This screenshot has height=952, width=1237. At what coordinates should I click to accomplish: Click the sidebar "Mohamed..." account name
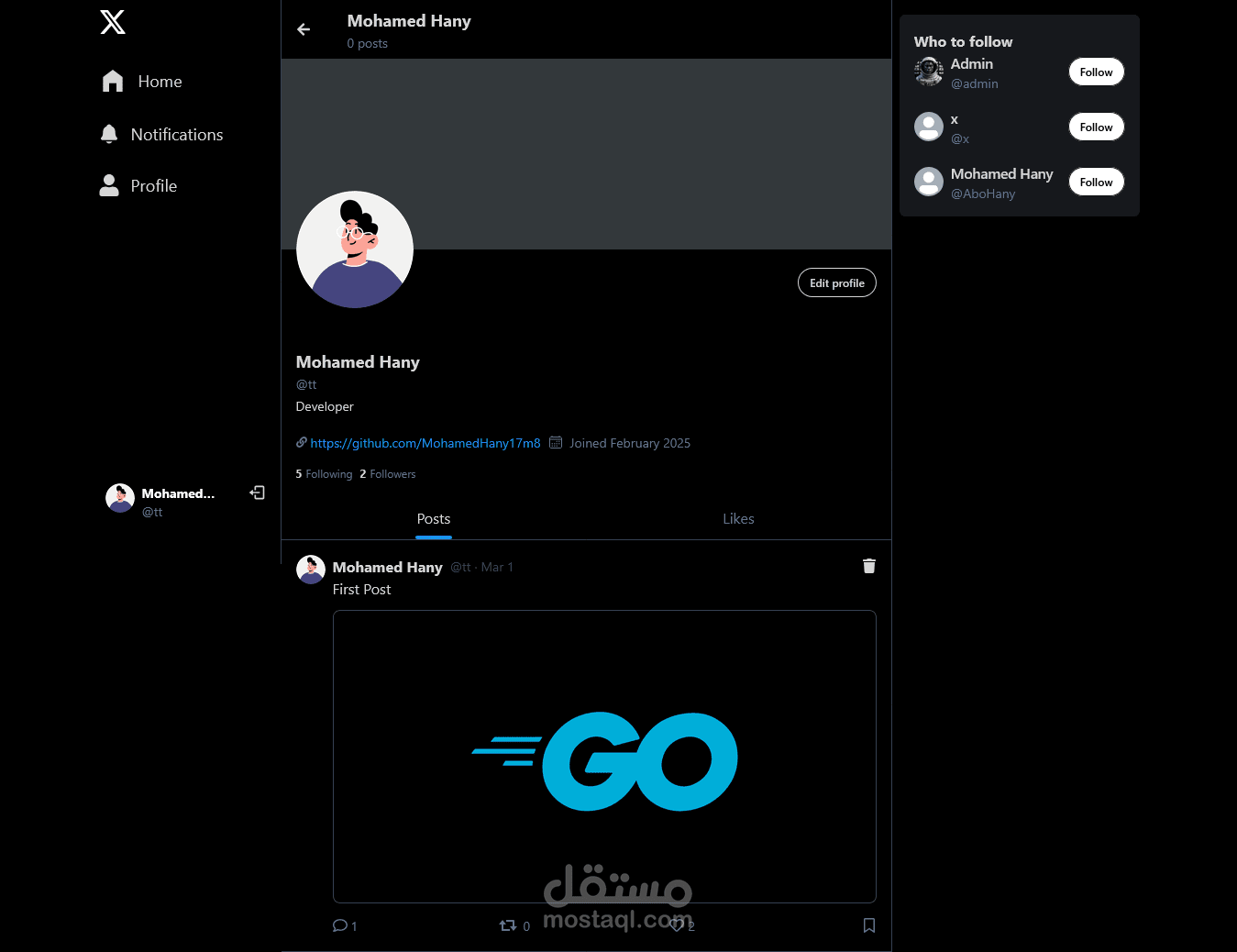[178, 493]
